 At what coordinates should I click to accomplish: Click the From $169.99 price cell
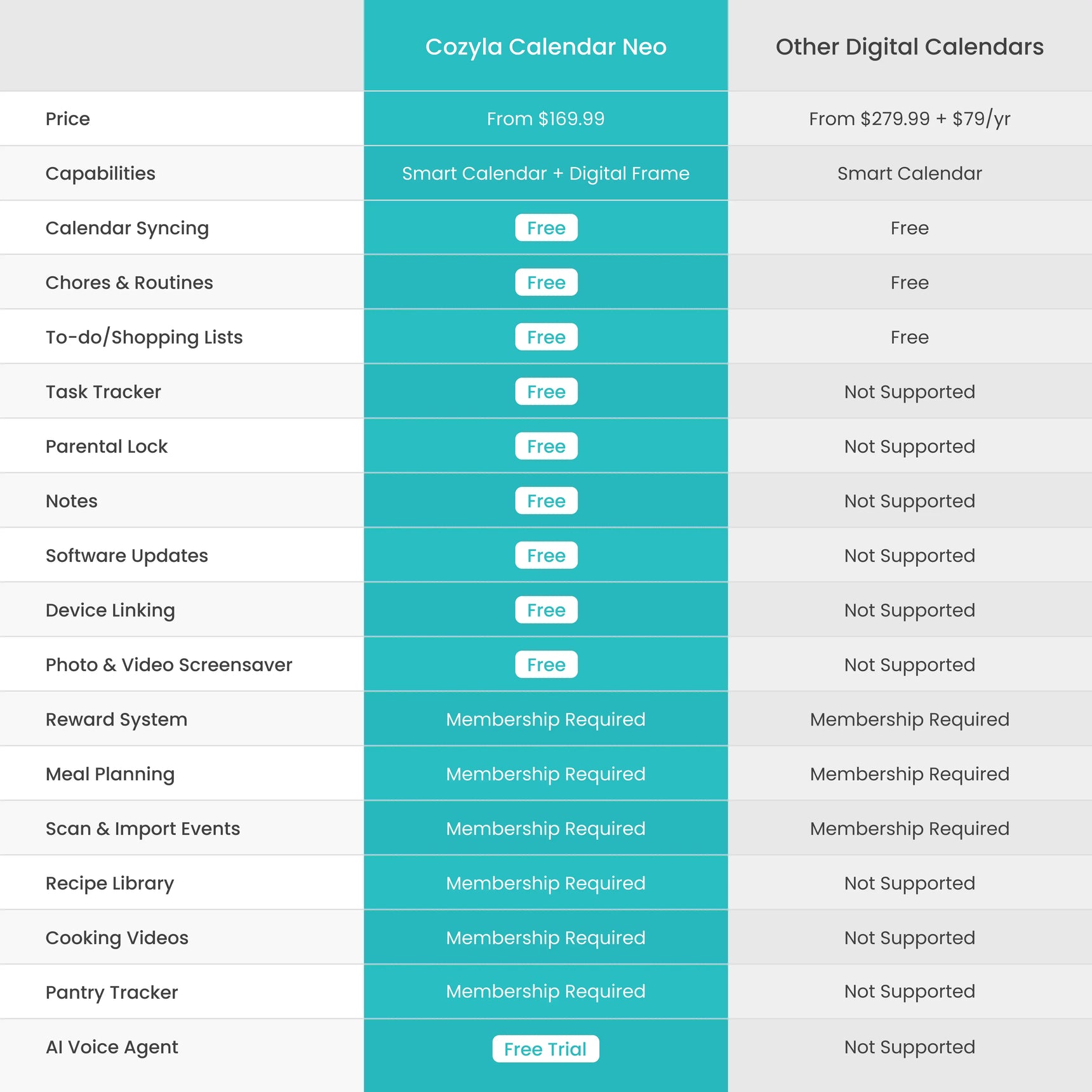[546, 119]
